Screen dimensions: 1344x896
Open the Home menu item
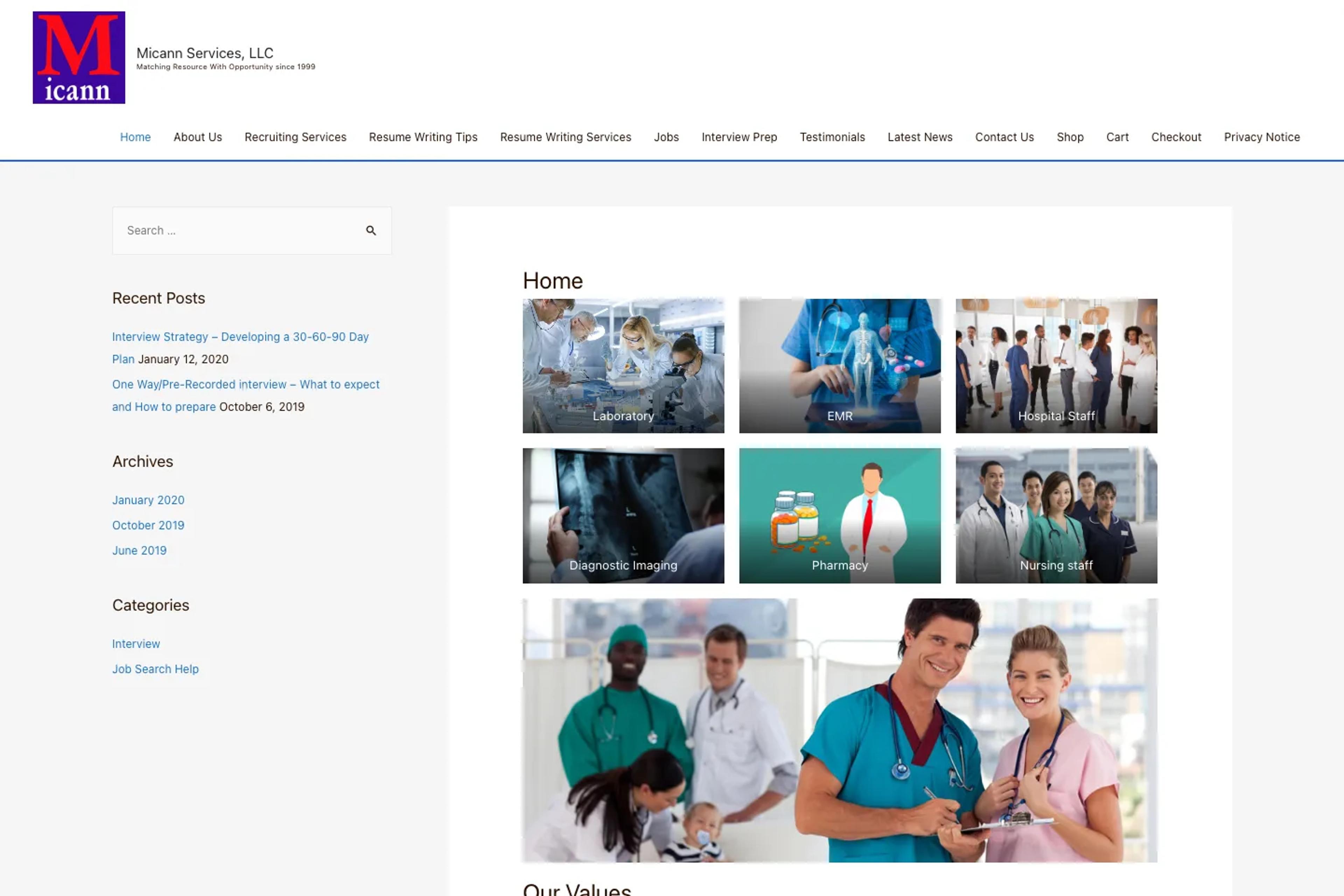coord(135,137)
